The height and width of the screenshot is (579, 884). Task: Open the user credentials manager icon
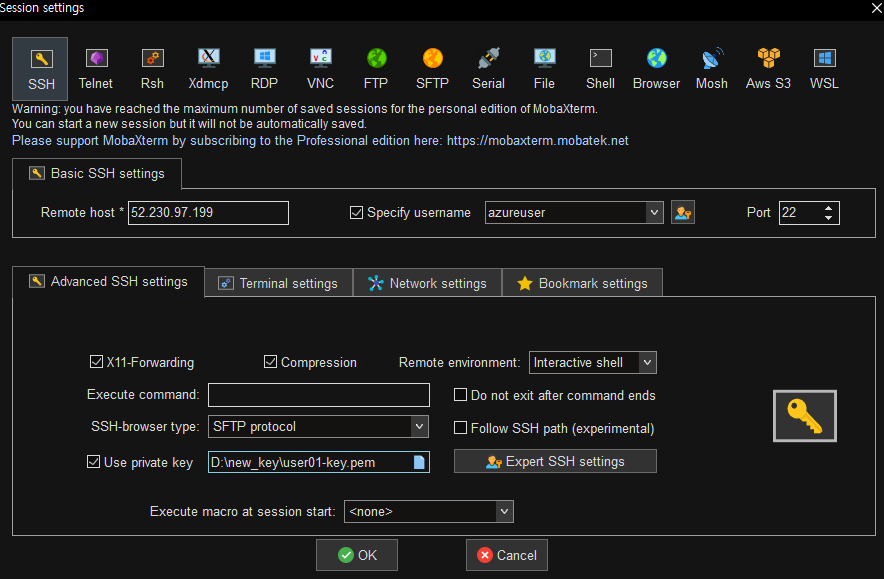coord(683,213)
